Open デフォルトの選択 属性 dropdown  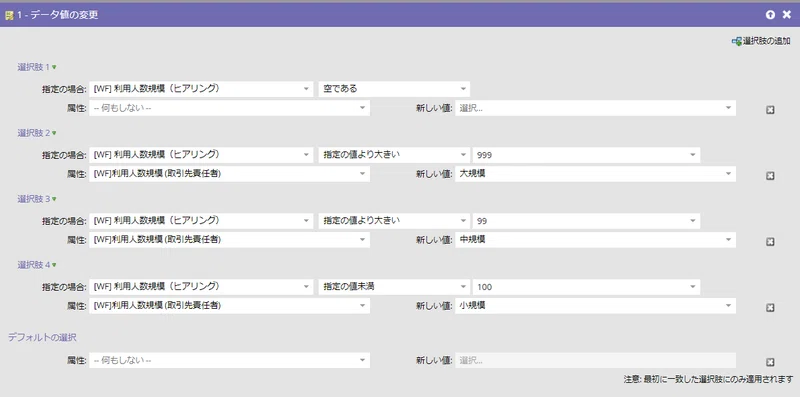tap(229, 360)
